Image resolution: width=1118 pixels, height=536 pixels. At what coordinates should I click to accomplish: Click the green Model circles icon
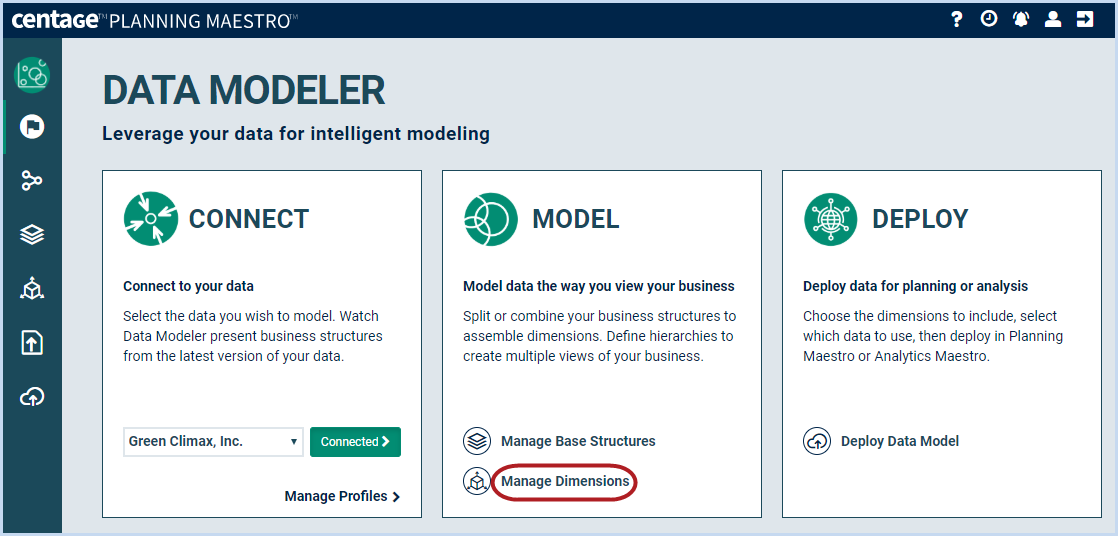[x=491, y=219]
